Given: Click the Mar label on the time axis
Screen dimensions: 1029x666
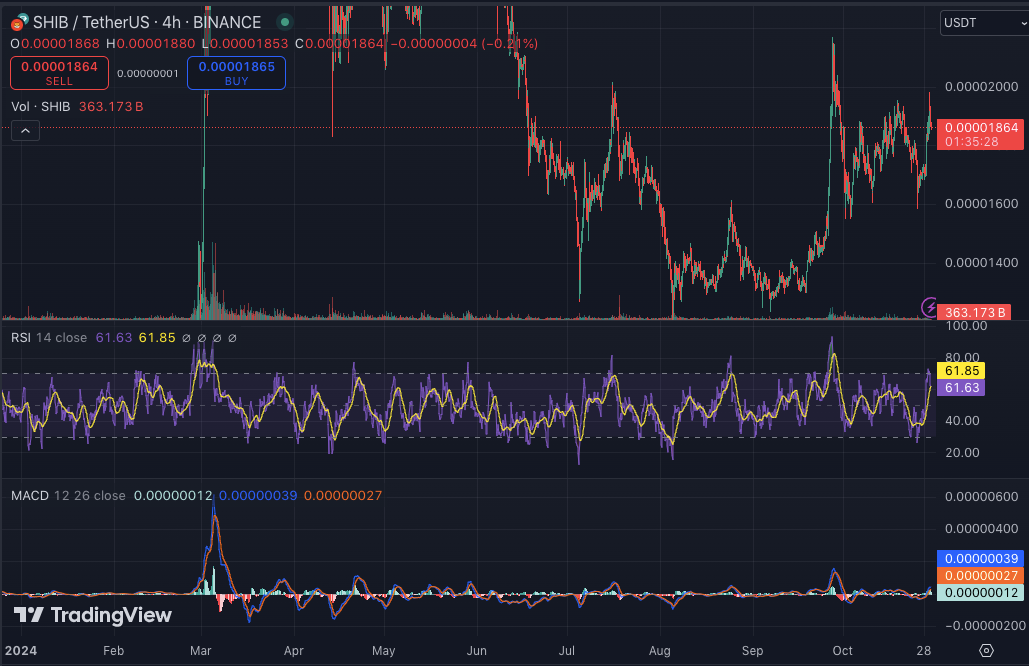Looking at the screenshot, I should 200,650.
